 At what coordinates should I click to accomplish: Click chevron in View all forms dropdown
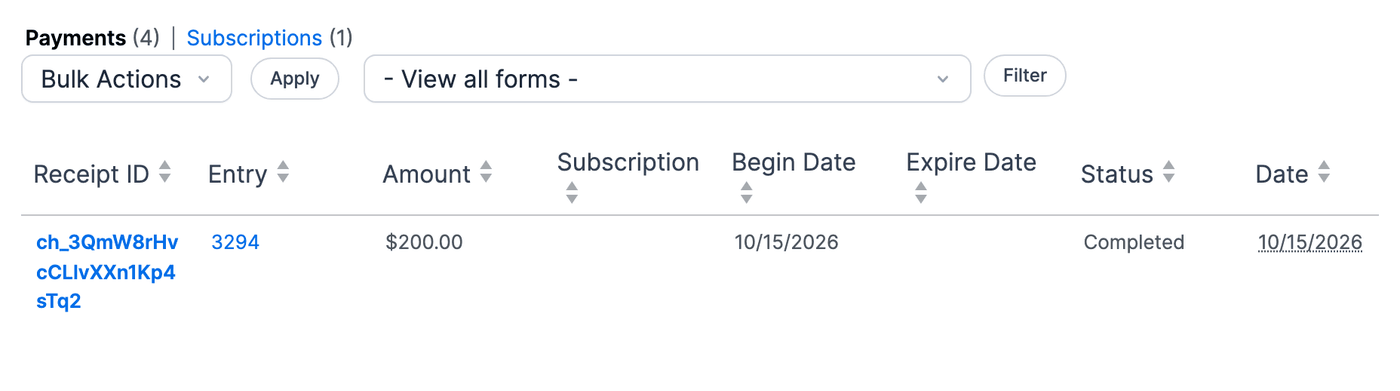pos(942,80)
